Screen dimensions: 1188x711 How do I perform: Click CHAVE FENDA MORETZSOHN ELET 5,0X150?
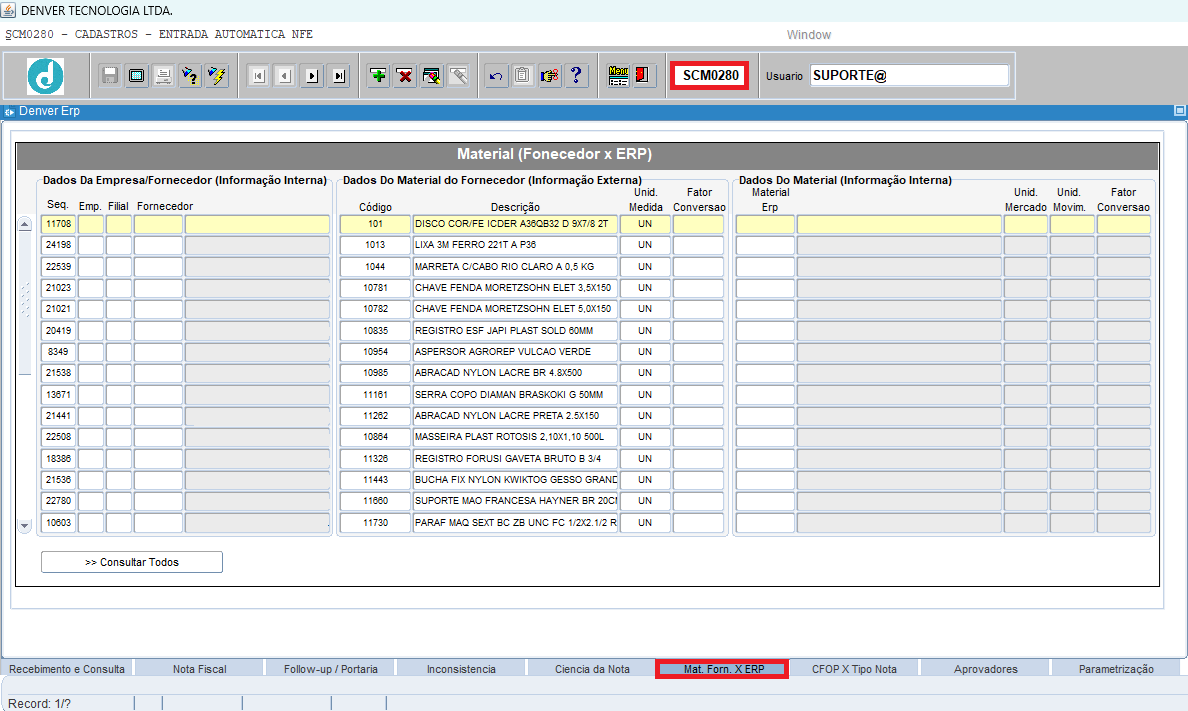point(515,309)
